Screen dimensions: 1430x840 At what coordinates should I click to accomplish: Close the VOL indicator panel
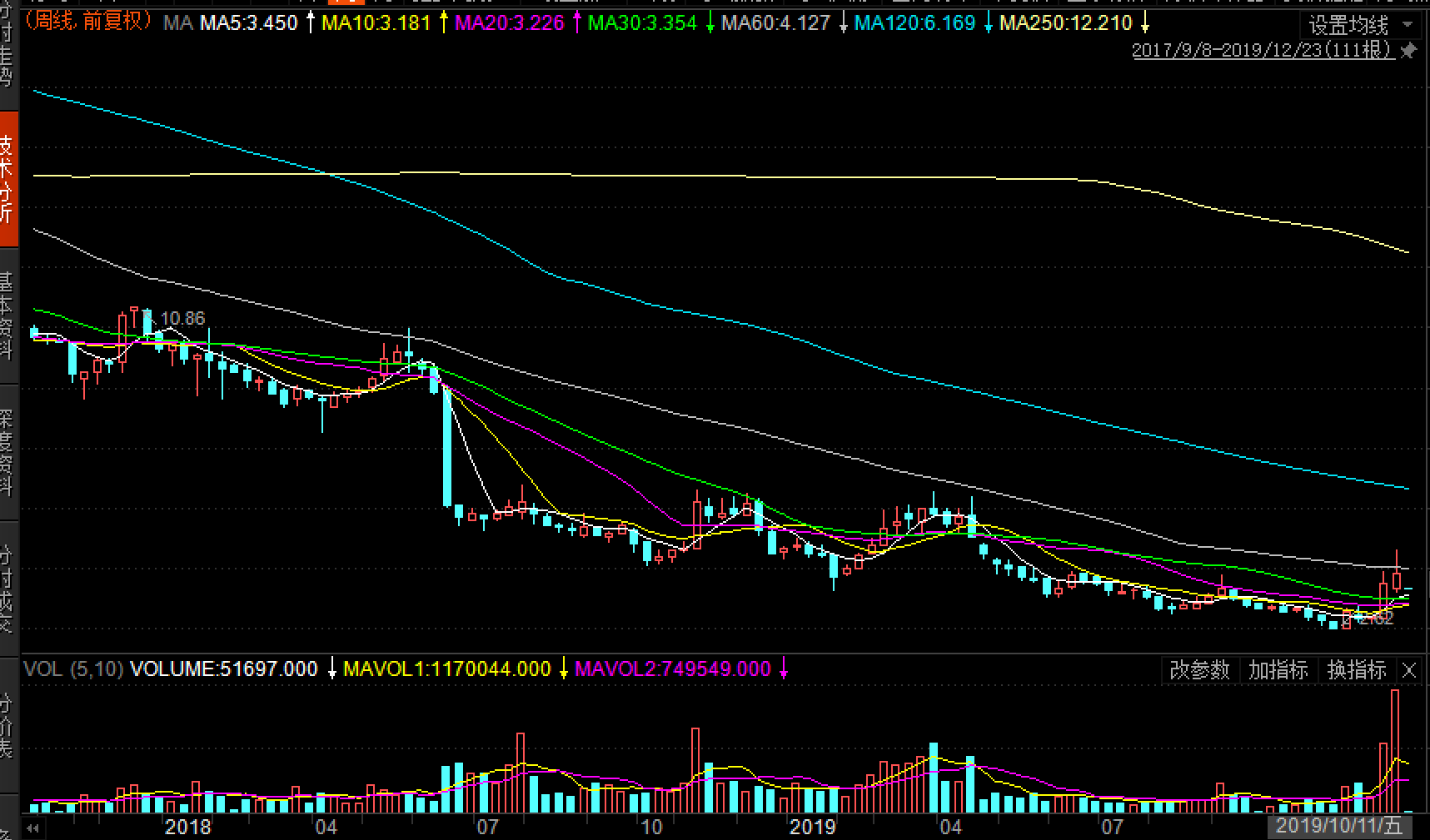pos(1409,670)
